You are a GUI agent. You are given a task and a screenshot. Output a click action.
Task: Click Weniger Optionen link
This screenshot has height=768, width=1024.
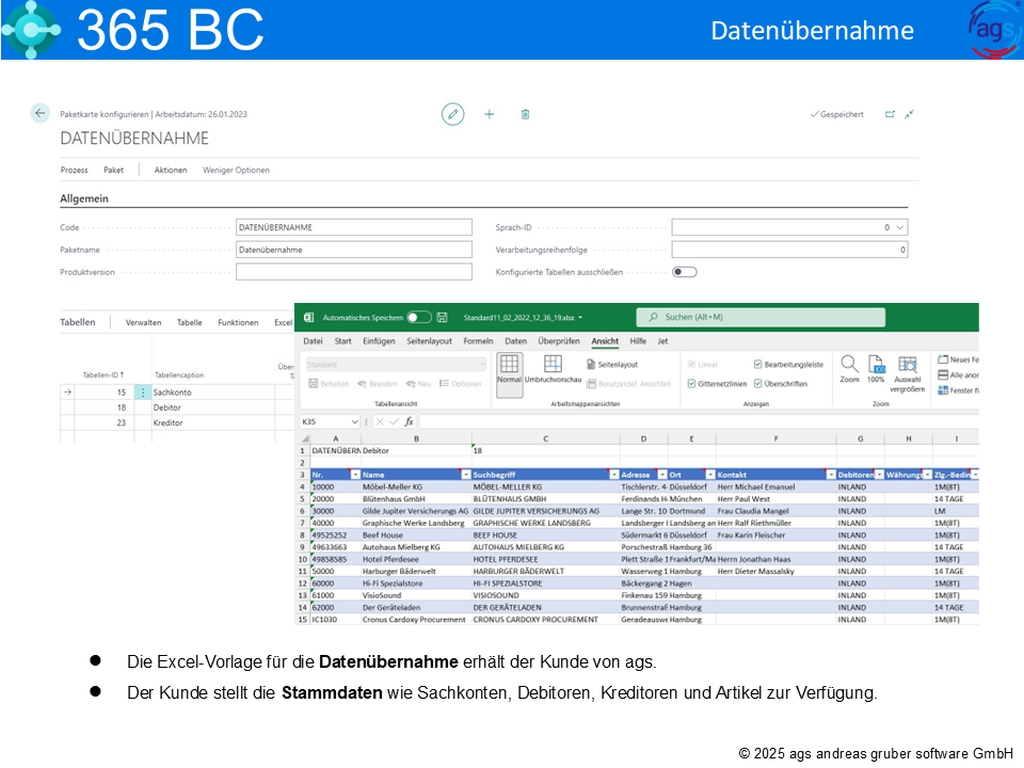click(236, 170)
